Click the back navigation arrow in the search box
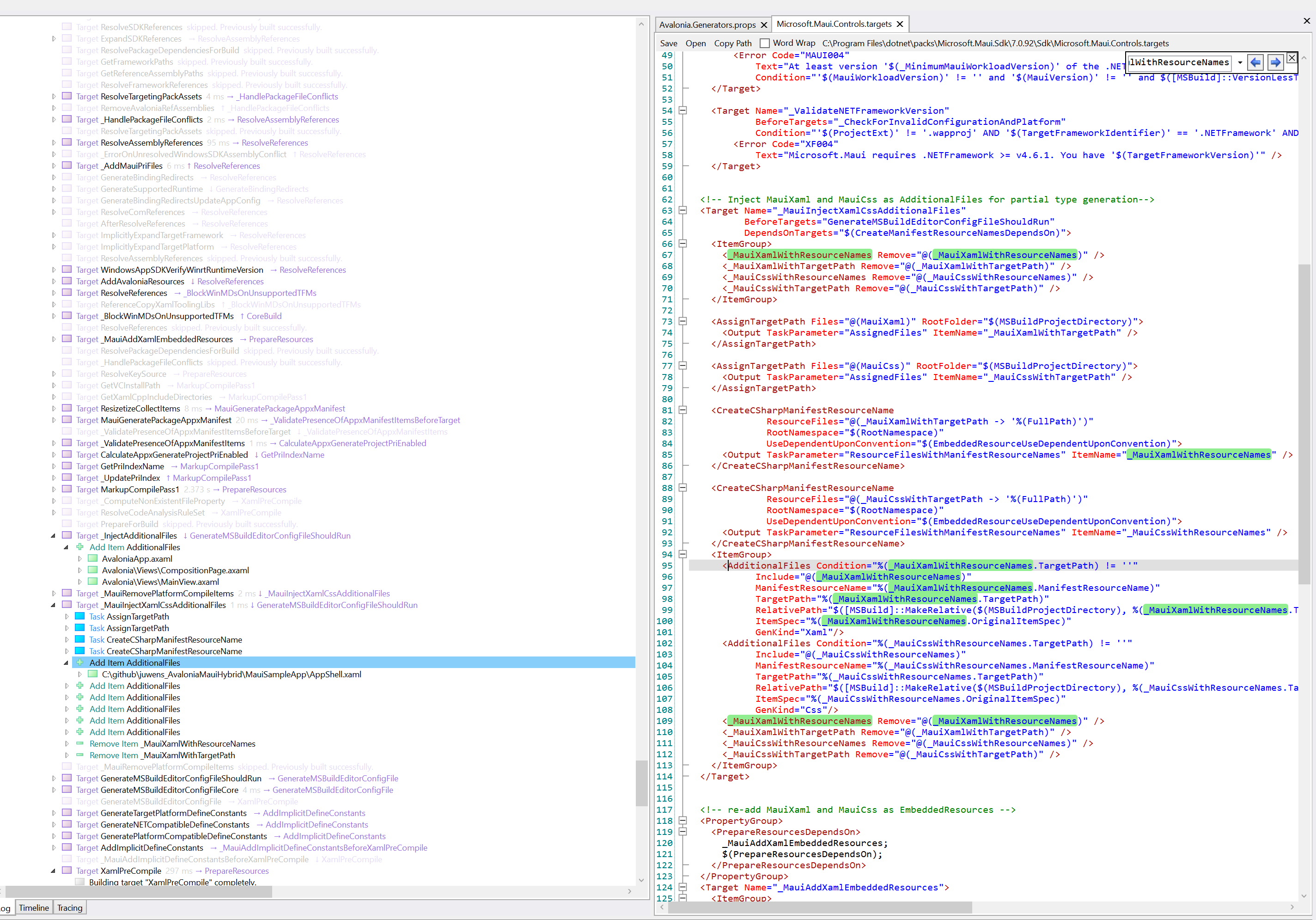This screenshot has height=920, width=1316. pyautogui.click(x=1255, y=62)
